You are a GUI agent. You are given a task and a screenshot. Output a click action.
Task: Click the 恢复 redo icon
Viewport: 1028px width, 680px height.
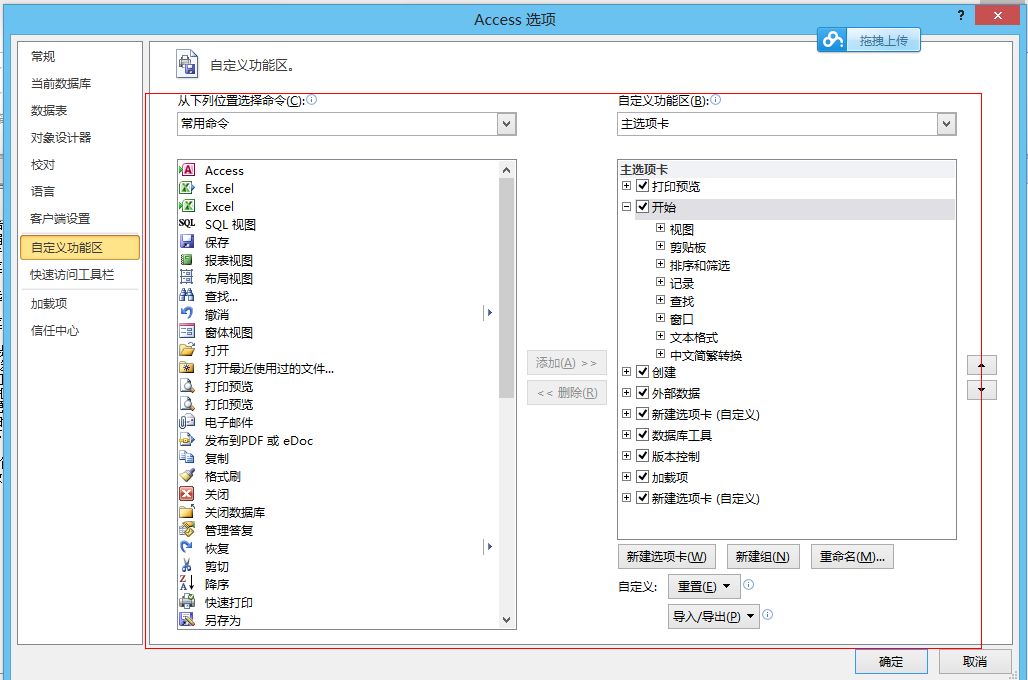pyautogui.click(x=187, y=548)
